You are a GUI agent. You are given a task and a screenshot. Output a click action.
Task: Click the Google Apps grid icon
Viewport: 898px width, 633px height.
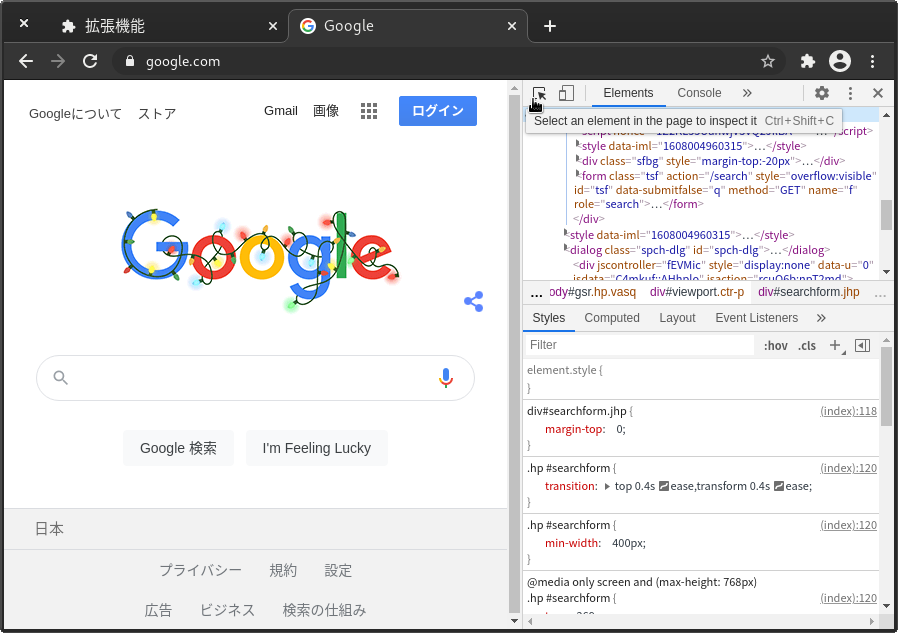click(x=369, y=110)
